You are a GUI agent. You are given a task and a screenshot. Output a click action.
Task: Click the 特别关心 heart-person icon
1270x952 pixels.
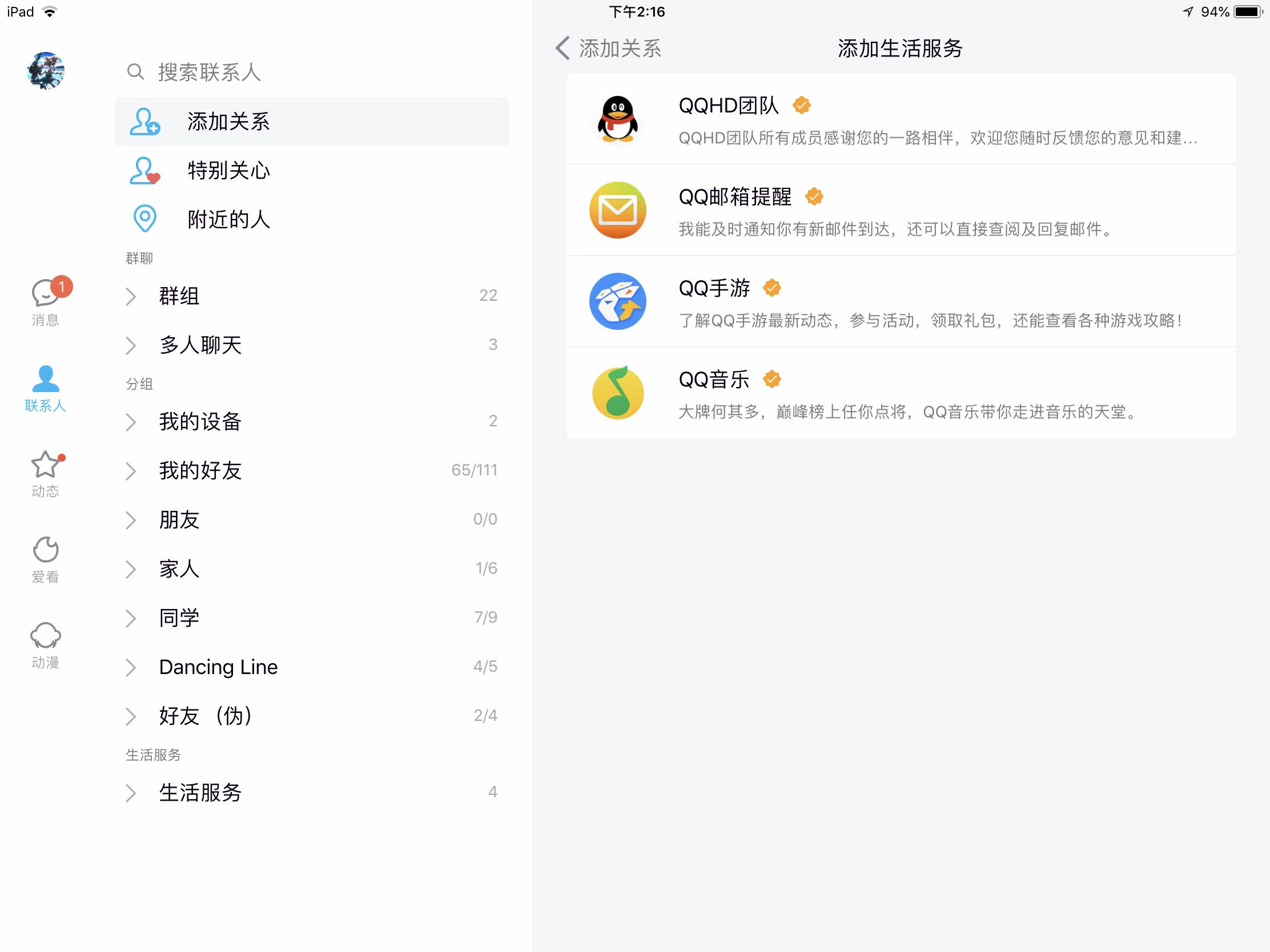coord(144,171)
